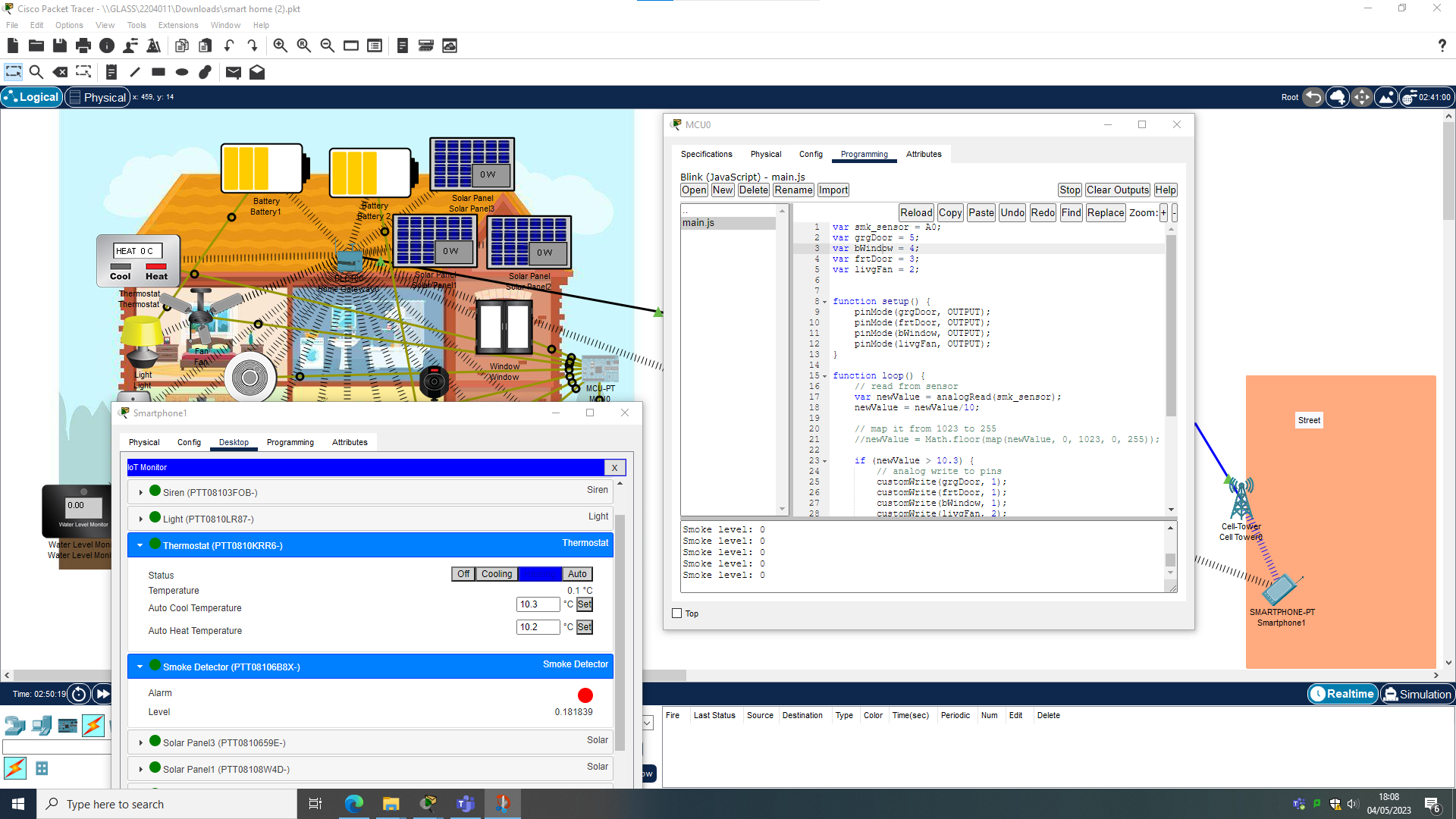Viewport: 1456px width, 819px height.
Task: Select the Delete tool in the toolbar
Action: coord(60,72)
